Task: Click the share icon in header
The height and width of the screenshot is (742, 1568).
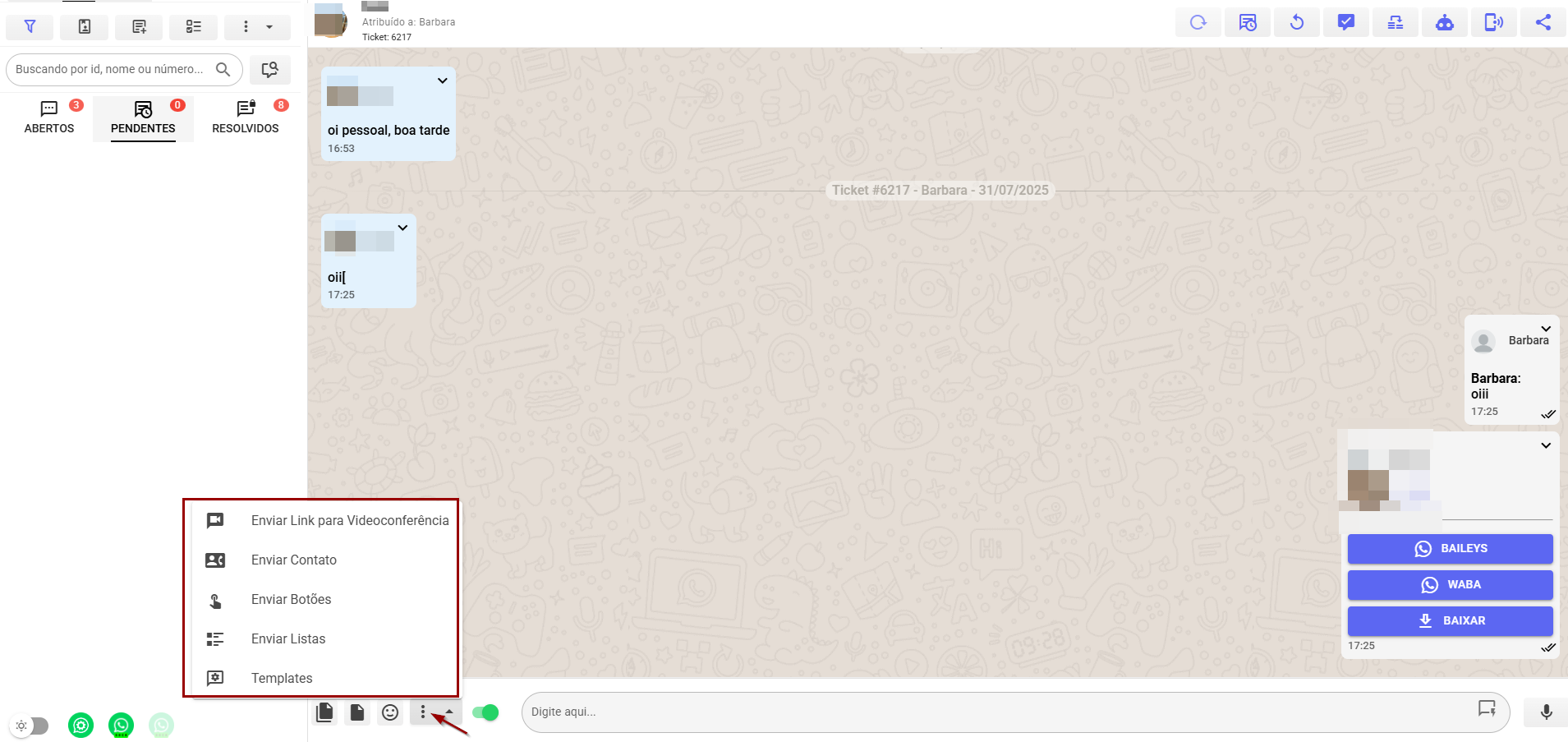Action: pyautogui.click(x=1543, y=23)
